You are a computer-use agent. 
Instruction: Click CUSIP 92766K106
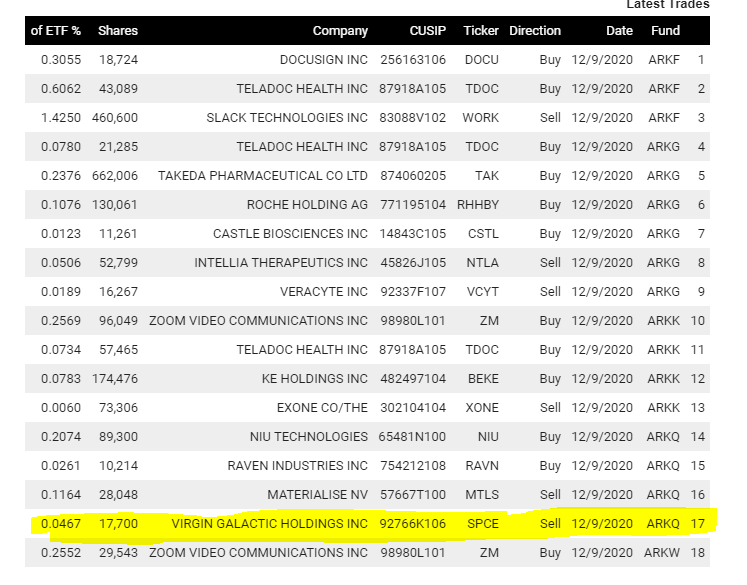[413, 524]
